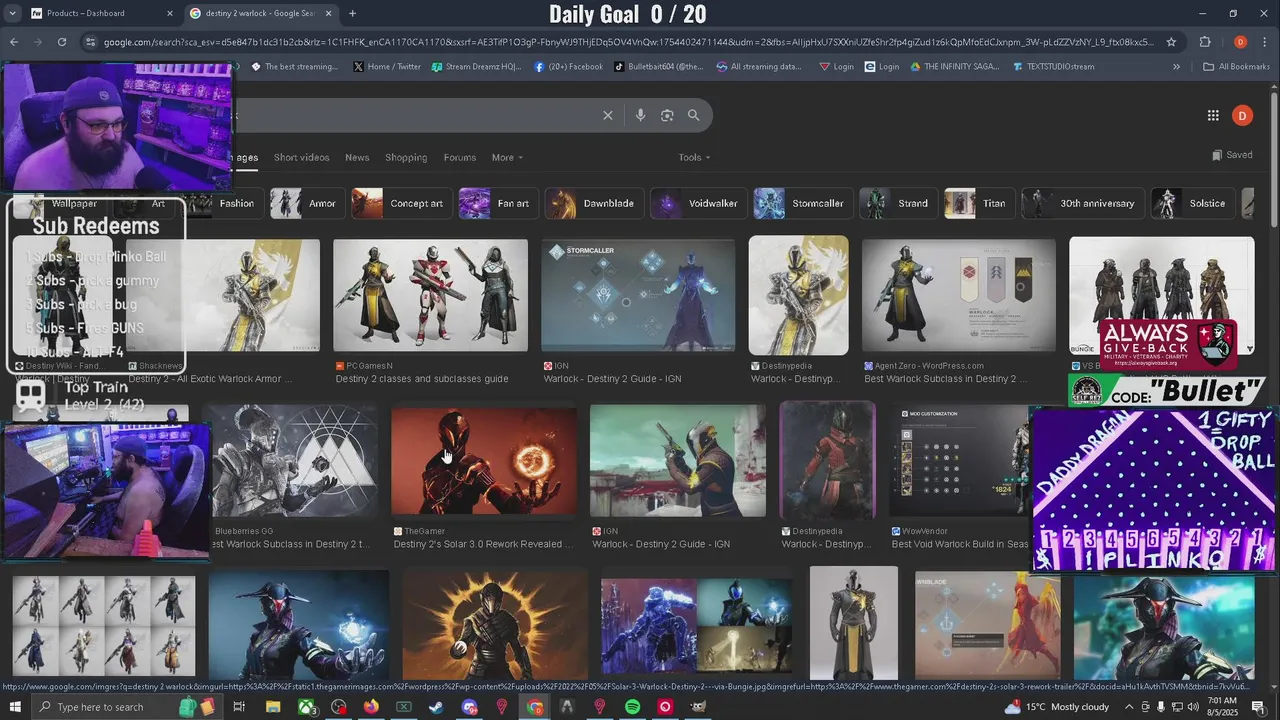1280x720 pixels.
Task: Clear the Google search box text
Action: tap(607, 115)
